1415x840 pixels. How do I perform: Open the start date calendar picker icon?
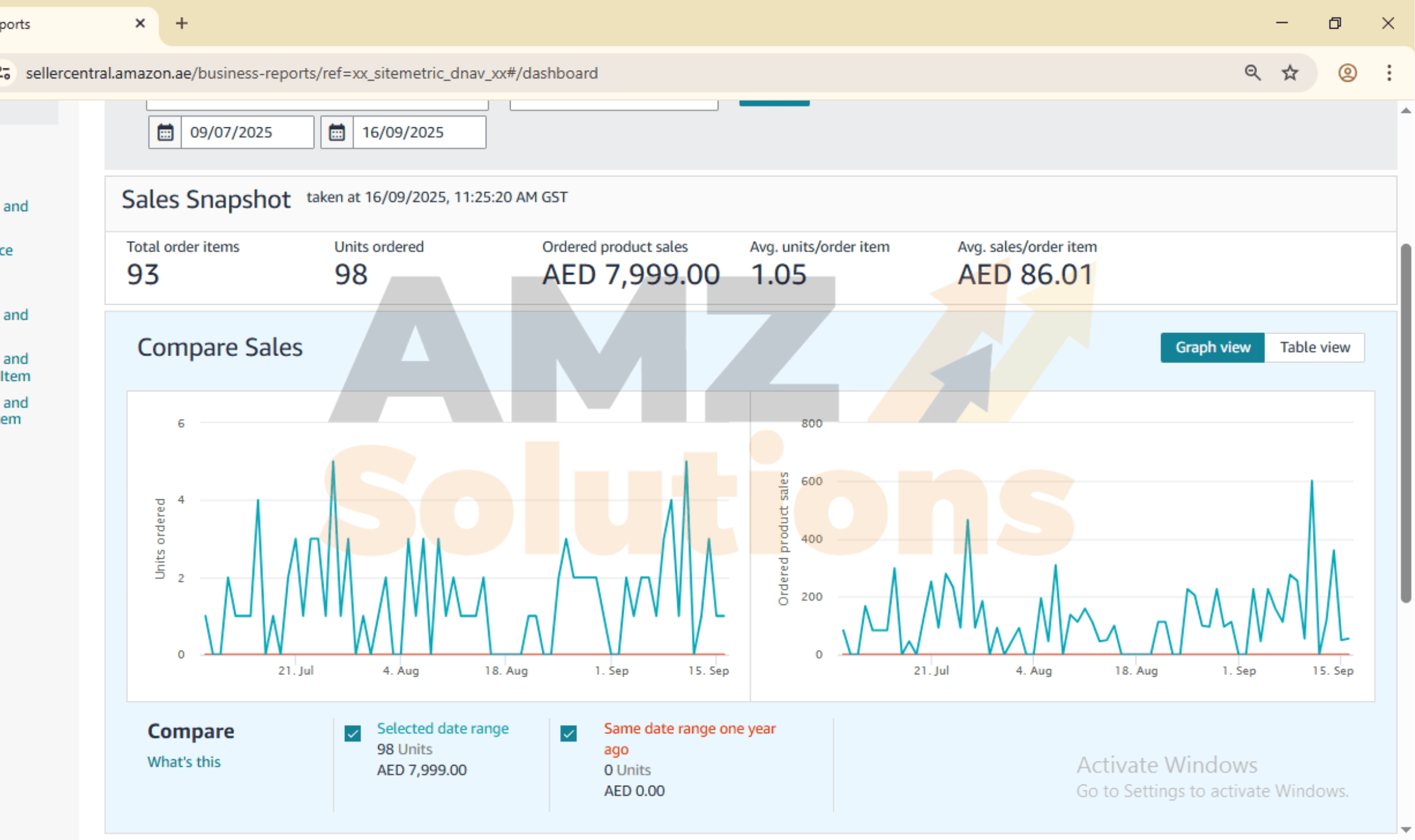tap(165, 133)
